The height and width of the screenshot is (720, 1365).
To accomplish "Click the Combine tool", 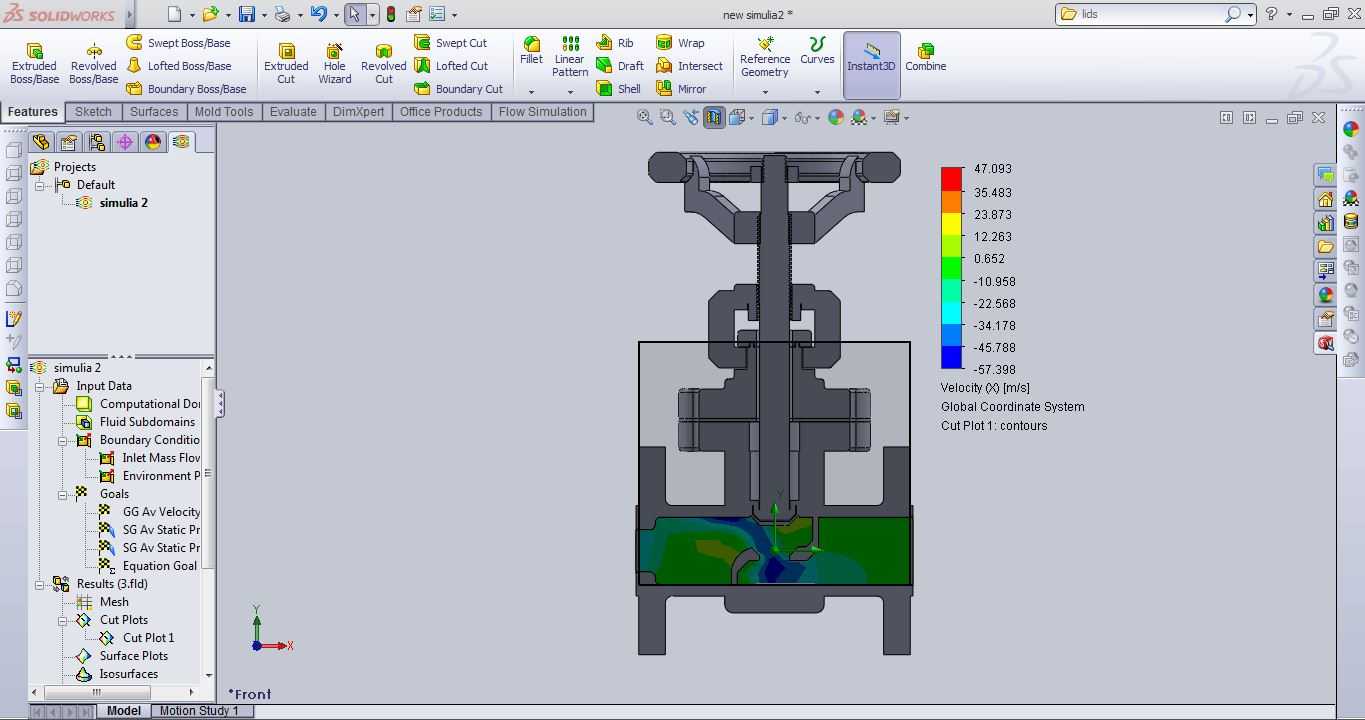I will pyautogui.click(x=925, y=55).
